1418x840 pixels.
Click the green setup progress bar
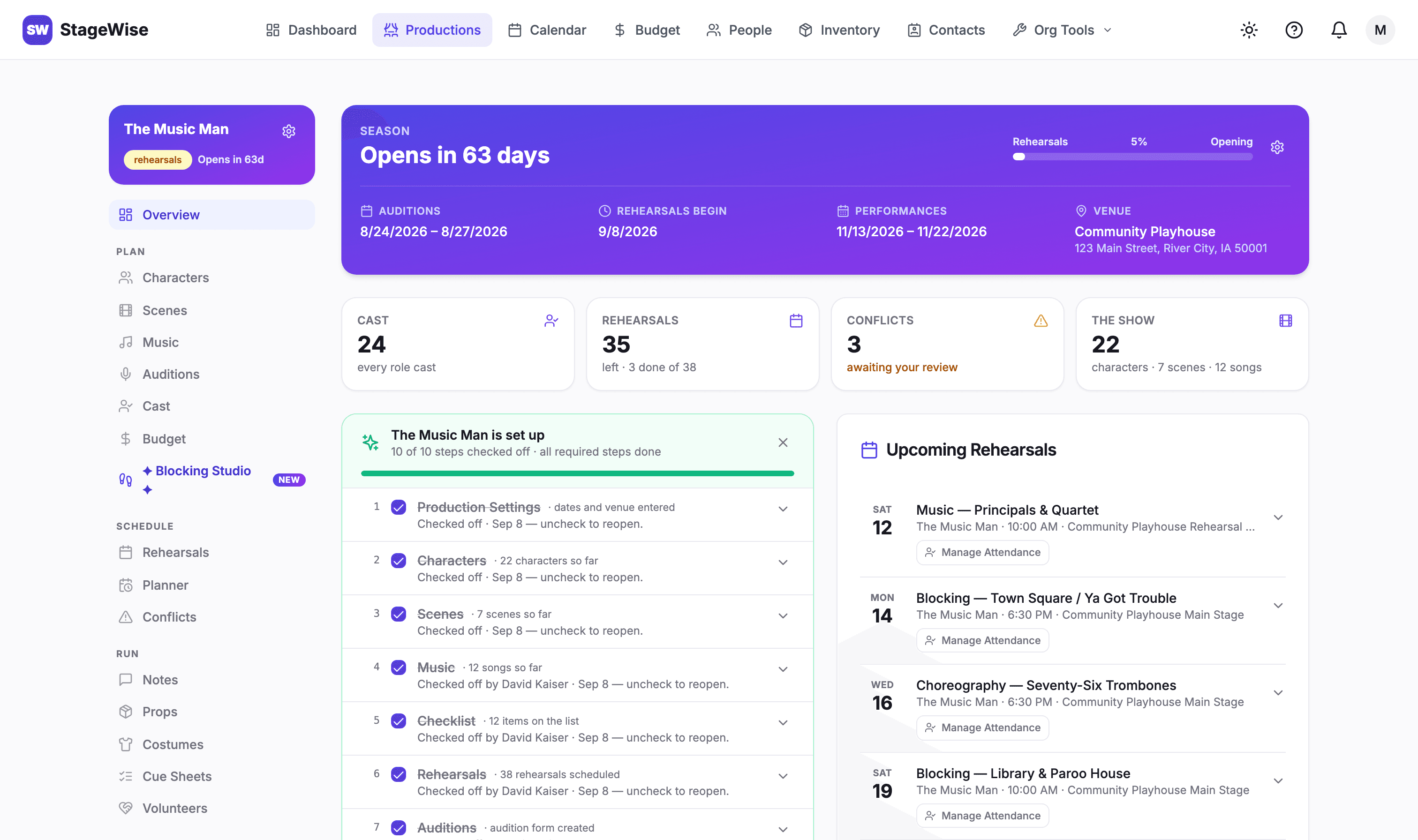click(577, 473)
